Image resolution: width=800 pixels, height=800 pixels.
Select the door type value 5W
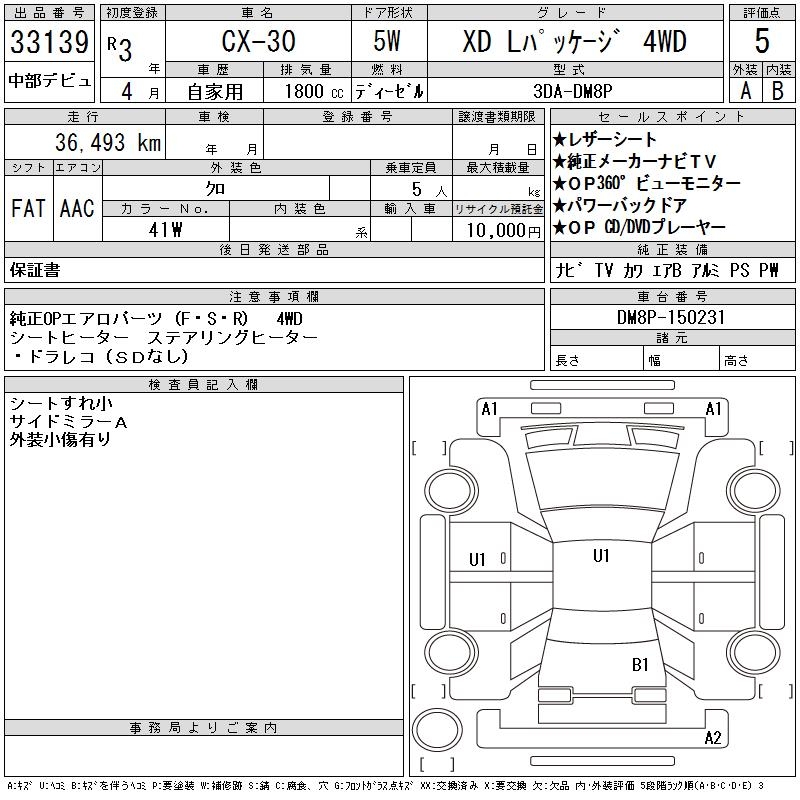tap(387, 41)
